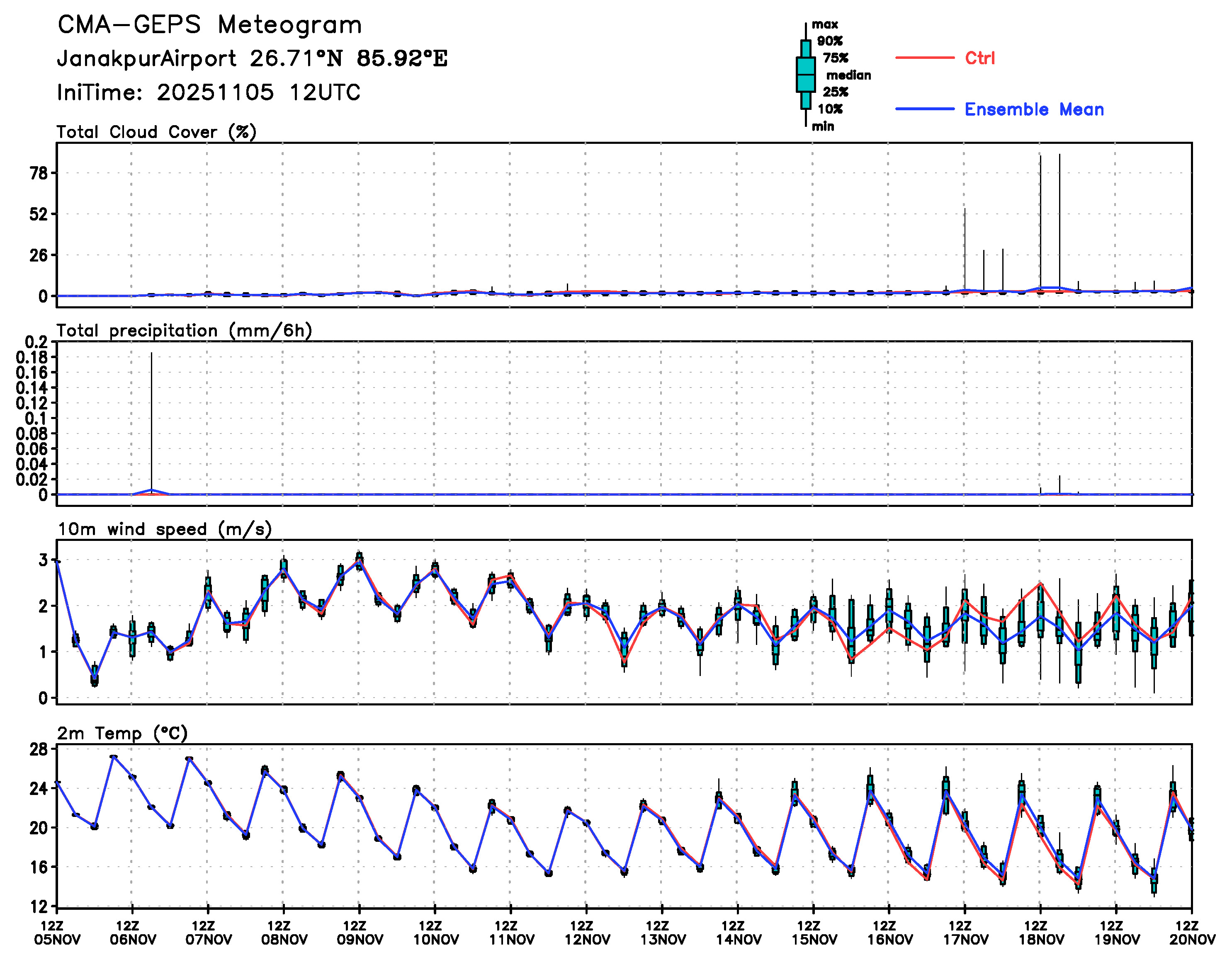Click the 12Z 15NOV time axis label
The width and height of the screenshot is (1232, 962).
click(814, 933)
